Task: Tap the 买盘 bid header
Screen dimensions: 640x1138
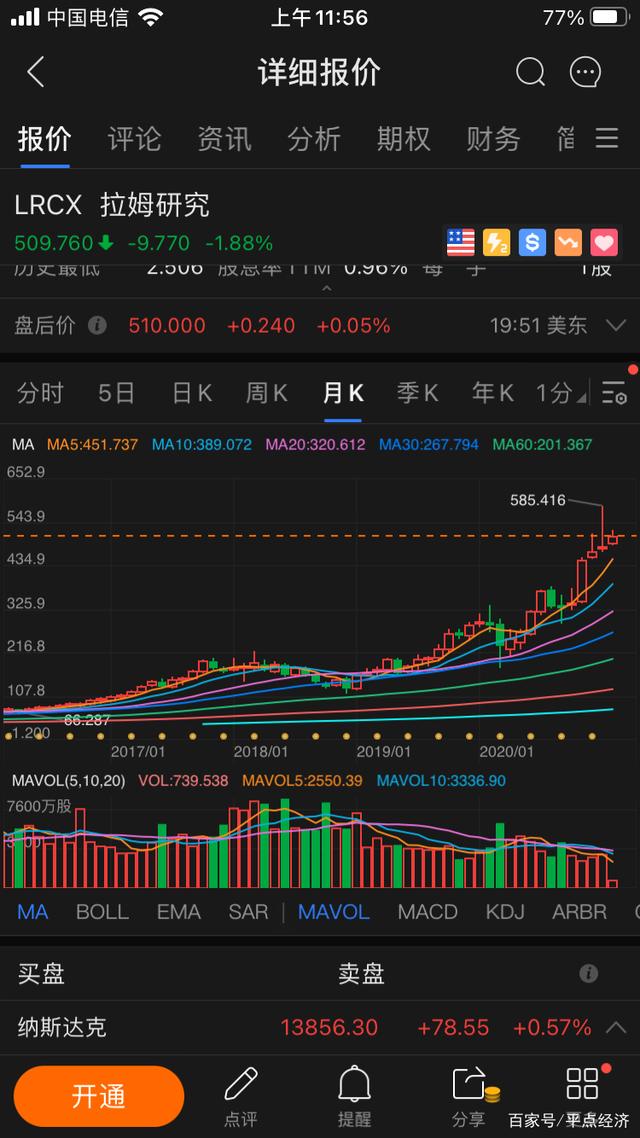Action: 41,973
